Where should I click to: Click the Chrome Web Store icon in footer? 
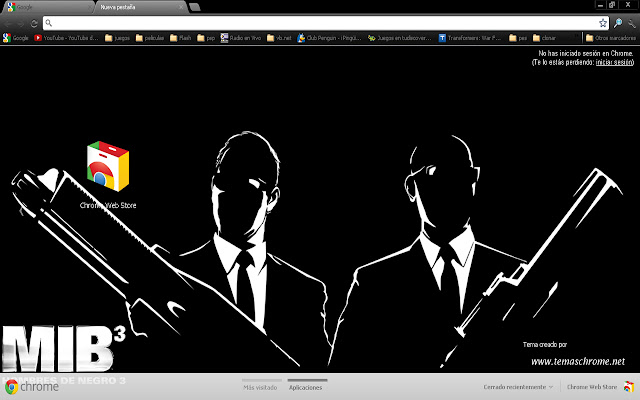tap(629, 387)
